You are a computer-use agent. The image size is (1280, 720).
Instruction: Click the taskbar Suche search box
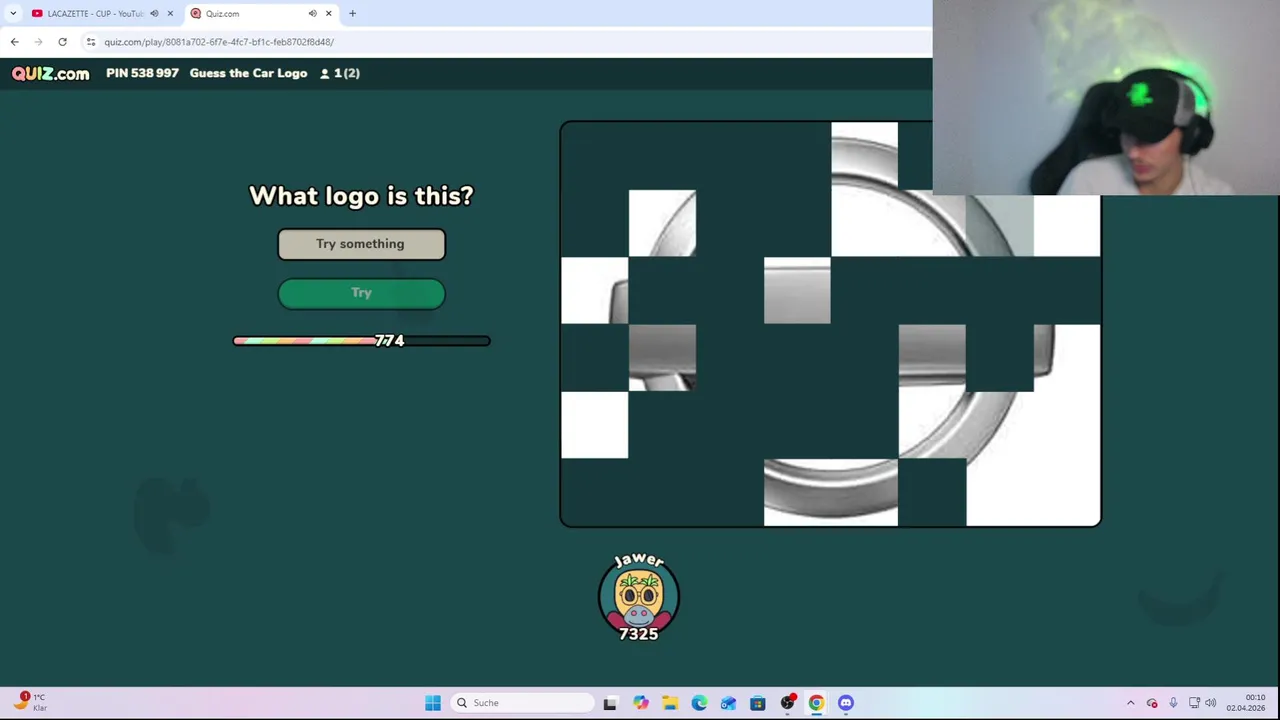click(x=521, y=703)
